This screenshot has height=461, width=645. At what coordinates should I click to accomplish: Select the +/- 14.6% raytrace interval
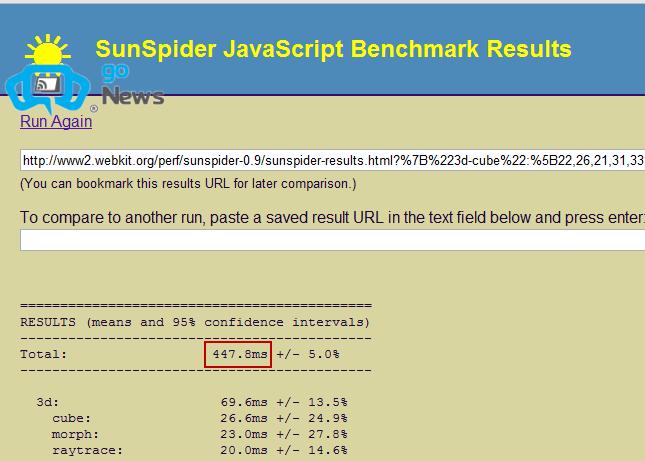[x=312, y=450]
